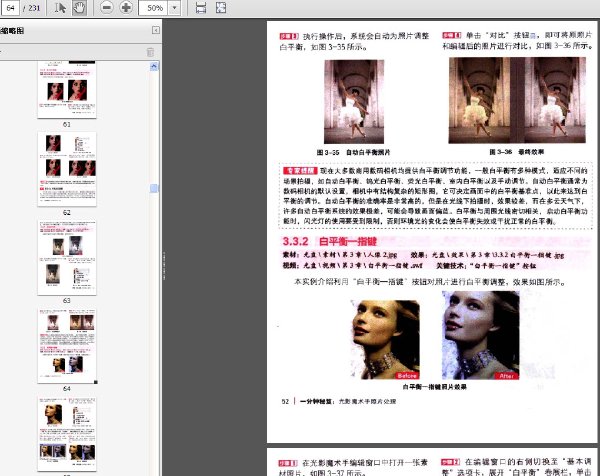600x476 pixels.
Task: Click the page number field showing 64
Action: [10, 8]
